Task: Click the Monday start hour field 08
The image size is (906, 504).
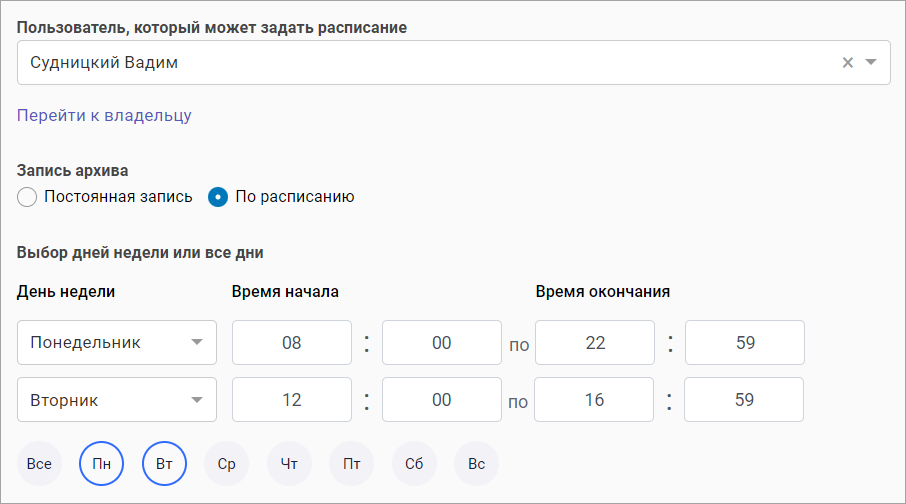Action: [292, 343]
